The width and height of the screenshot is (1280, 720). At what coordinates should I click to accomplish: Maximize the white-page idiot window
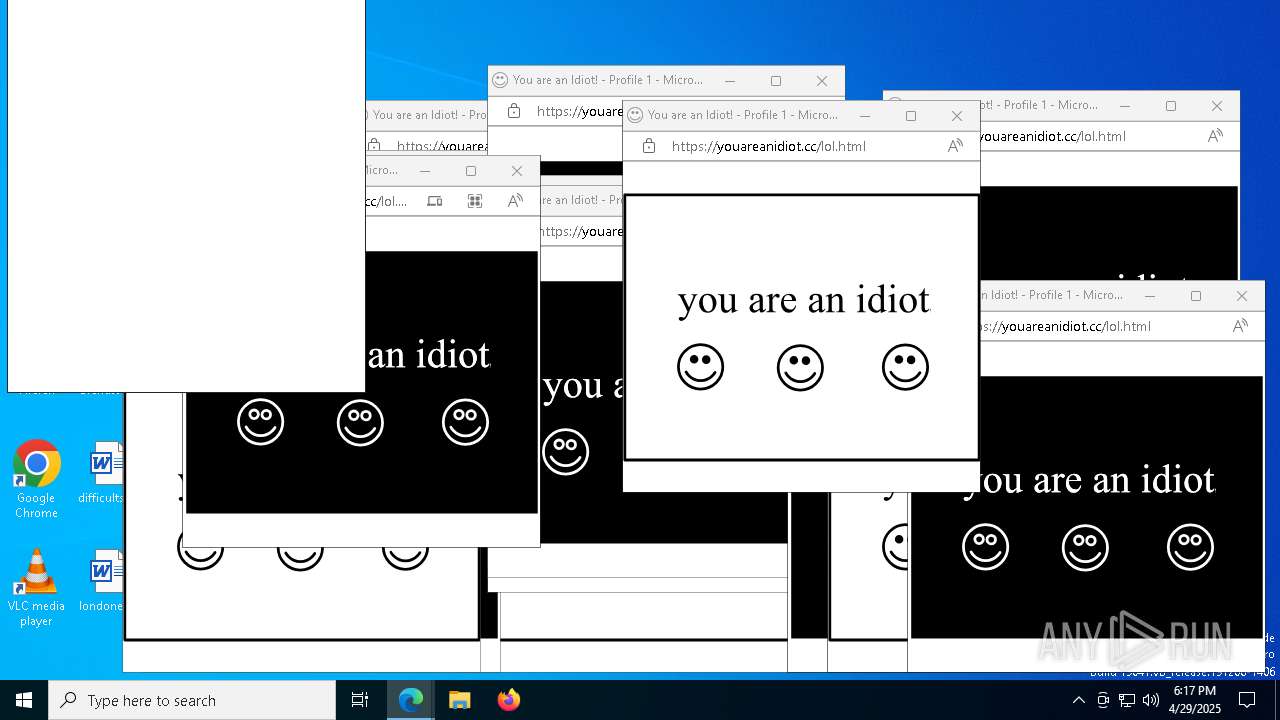click(911, 115)
